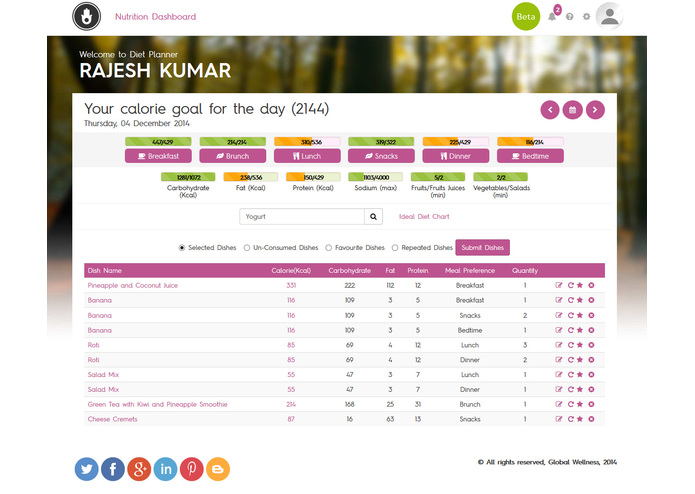This screenshot has width=695, height=494.
Task: Click the green Beta badge
Action: 526,16
